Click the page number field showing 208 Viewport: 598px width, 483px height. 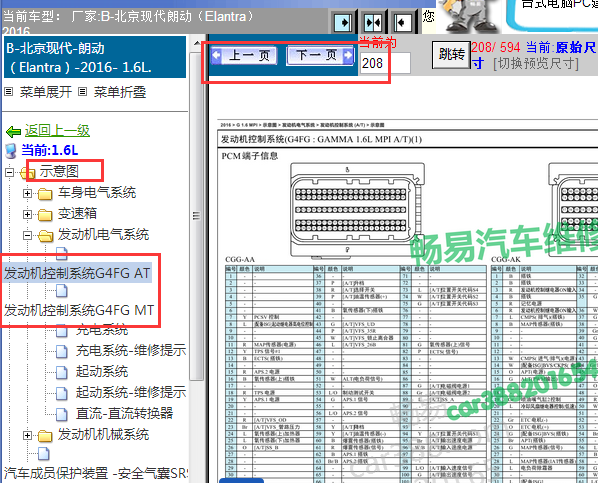tap(385, 63)
